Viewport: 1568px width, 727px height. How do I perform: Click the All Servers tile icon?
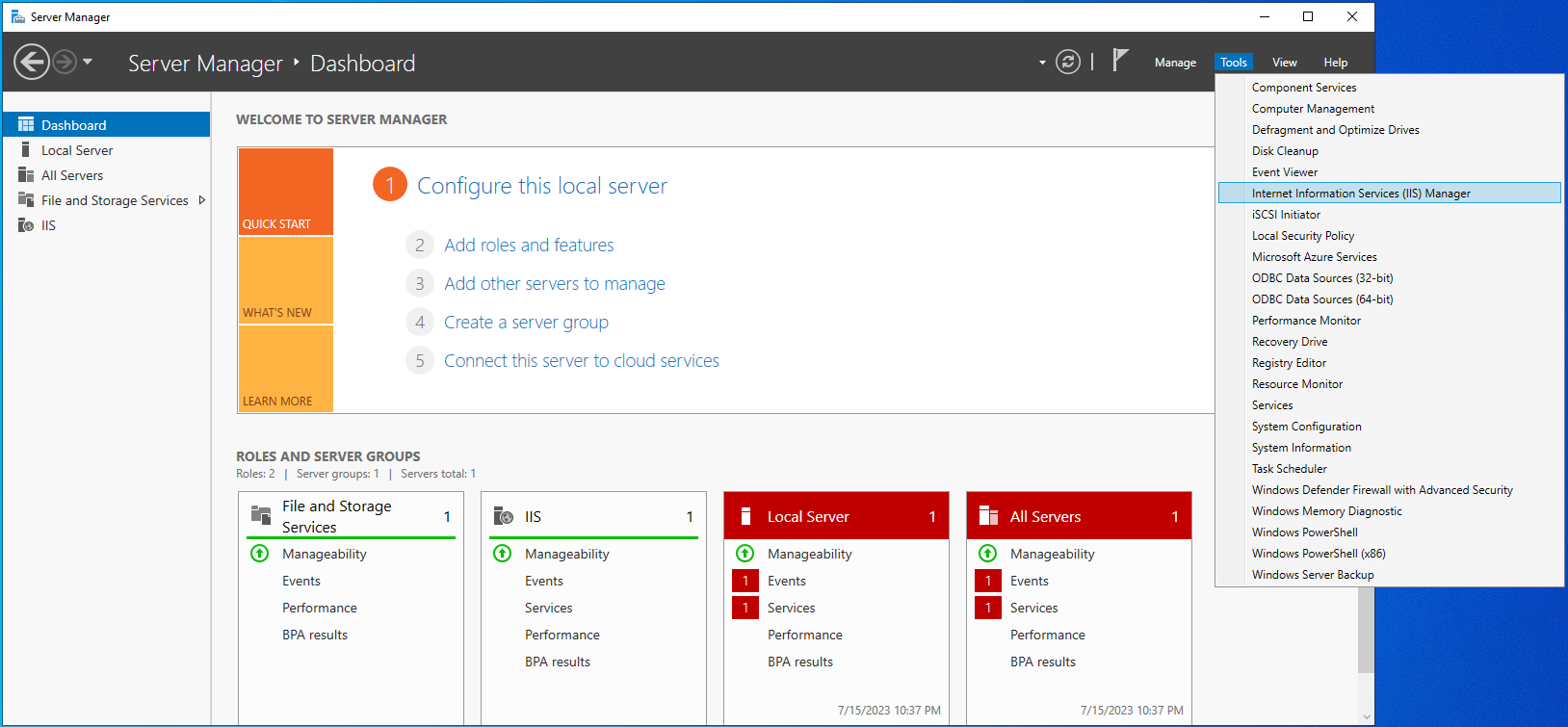pyautogui.click(x=988, y=516)
